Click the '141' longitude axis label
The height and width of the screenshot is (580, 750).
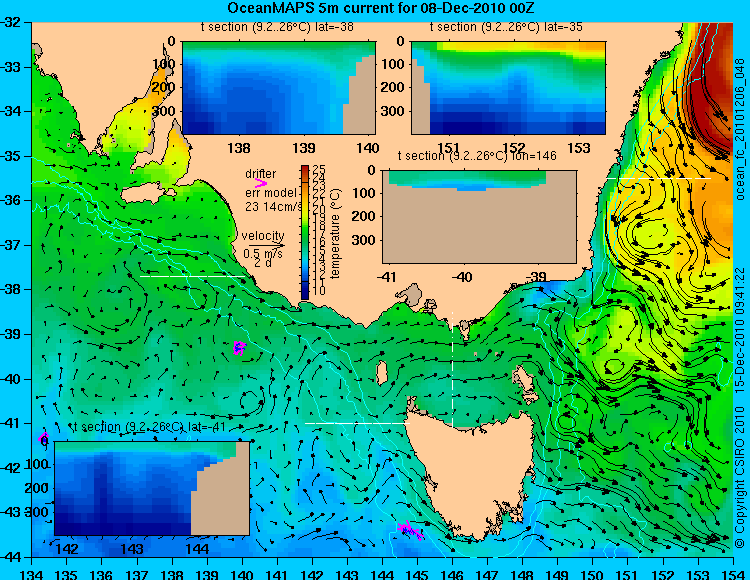pyautogui.click(x=277, y=574)
